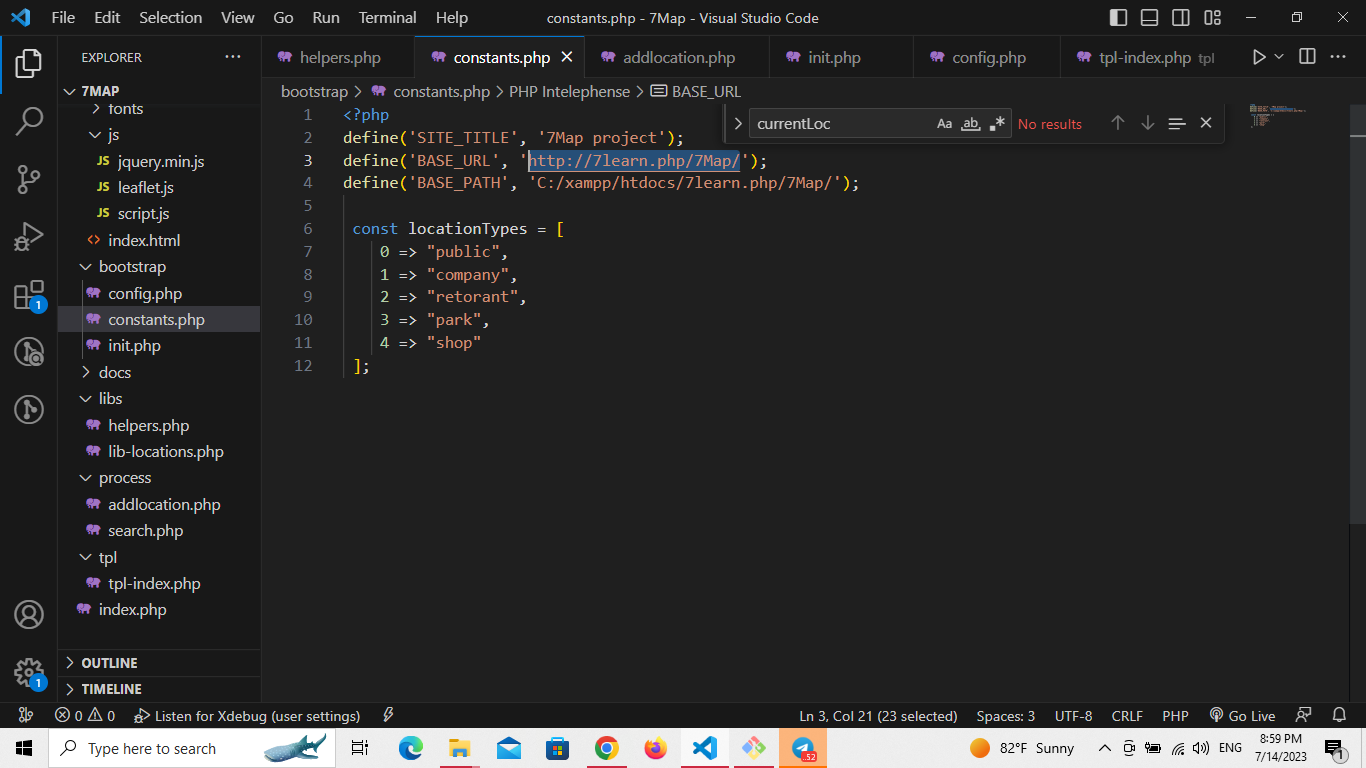Change the PHP language mode
Image resolution: width=1366 pixels, height=768 pixels.
(1175, 716)
